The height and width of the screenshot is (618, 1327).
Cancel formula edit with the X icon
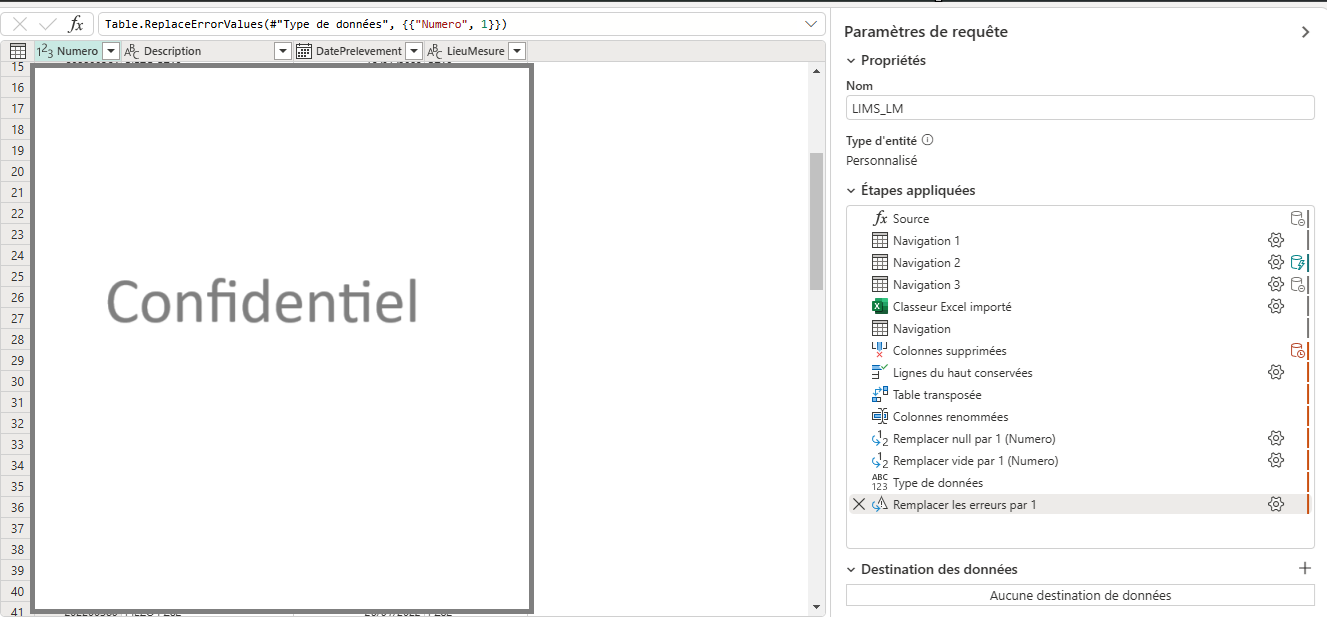pyautogui.click(x=20, y=24)
